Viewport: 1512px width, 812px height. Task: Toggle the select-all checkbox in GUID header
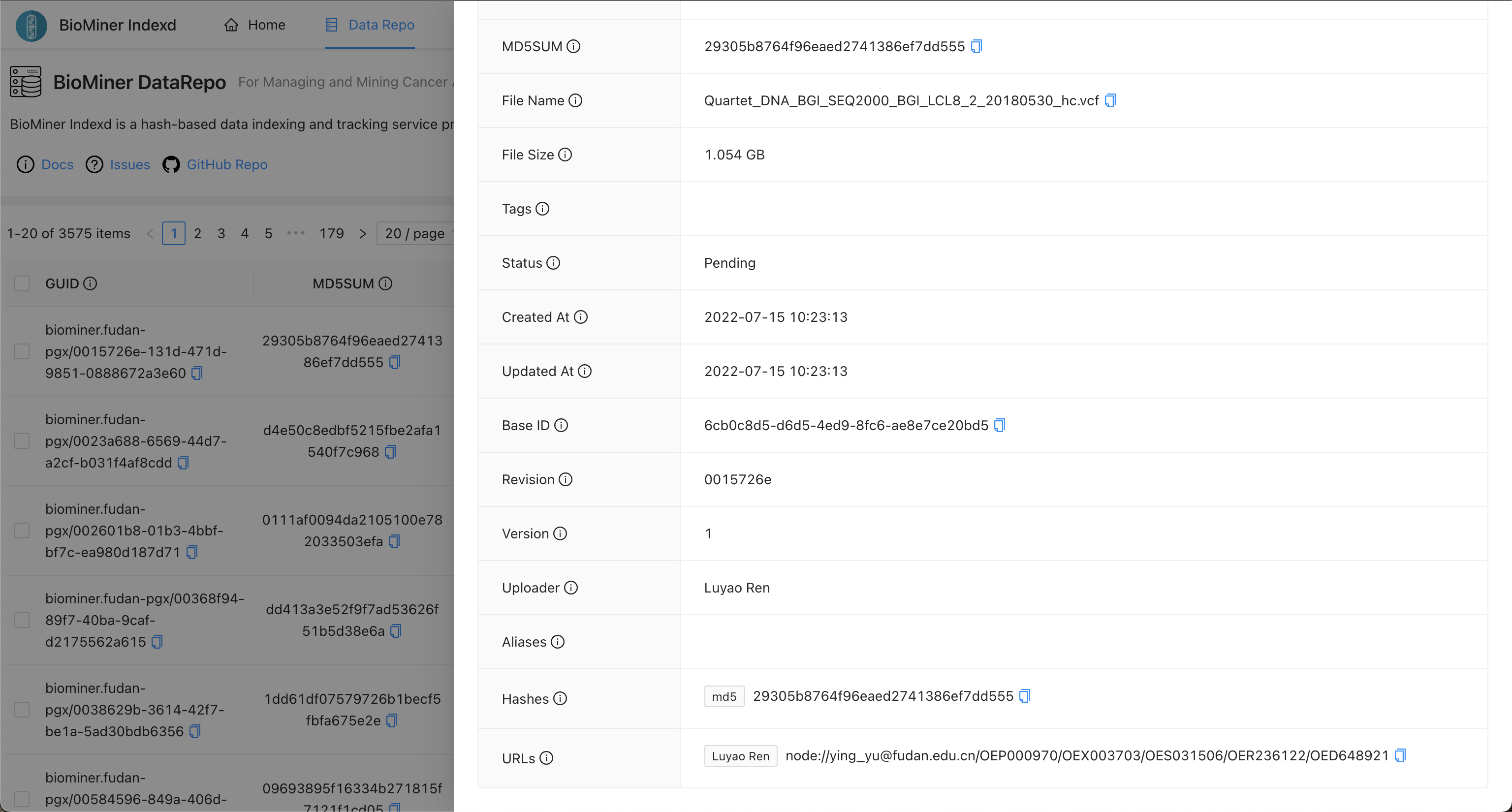(22, 284)
